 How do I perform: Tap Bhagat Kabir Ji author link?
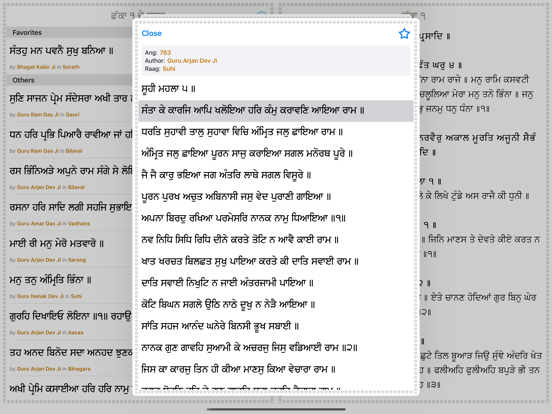tap(36, 67)
